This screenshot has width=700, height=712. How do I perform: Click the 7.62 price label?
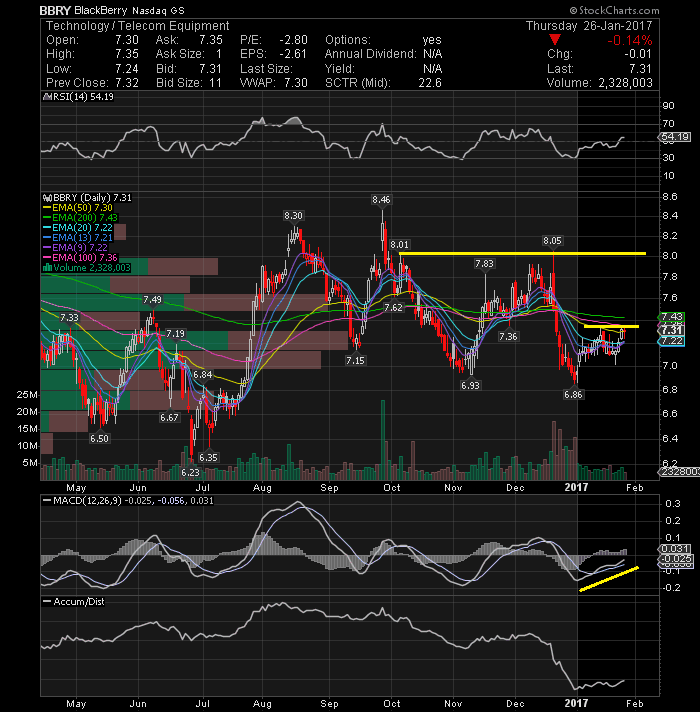393,307
